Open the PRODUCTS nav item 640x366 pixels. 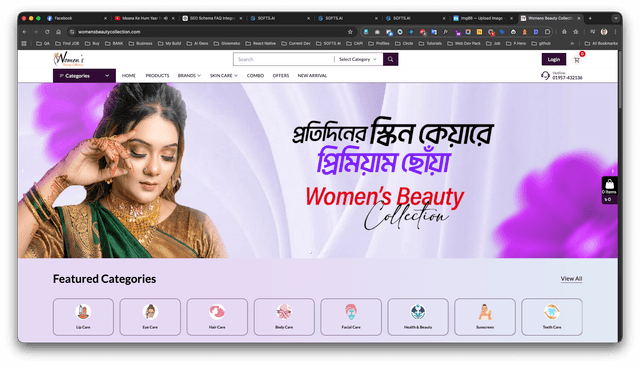click(157, 76)
